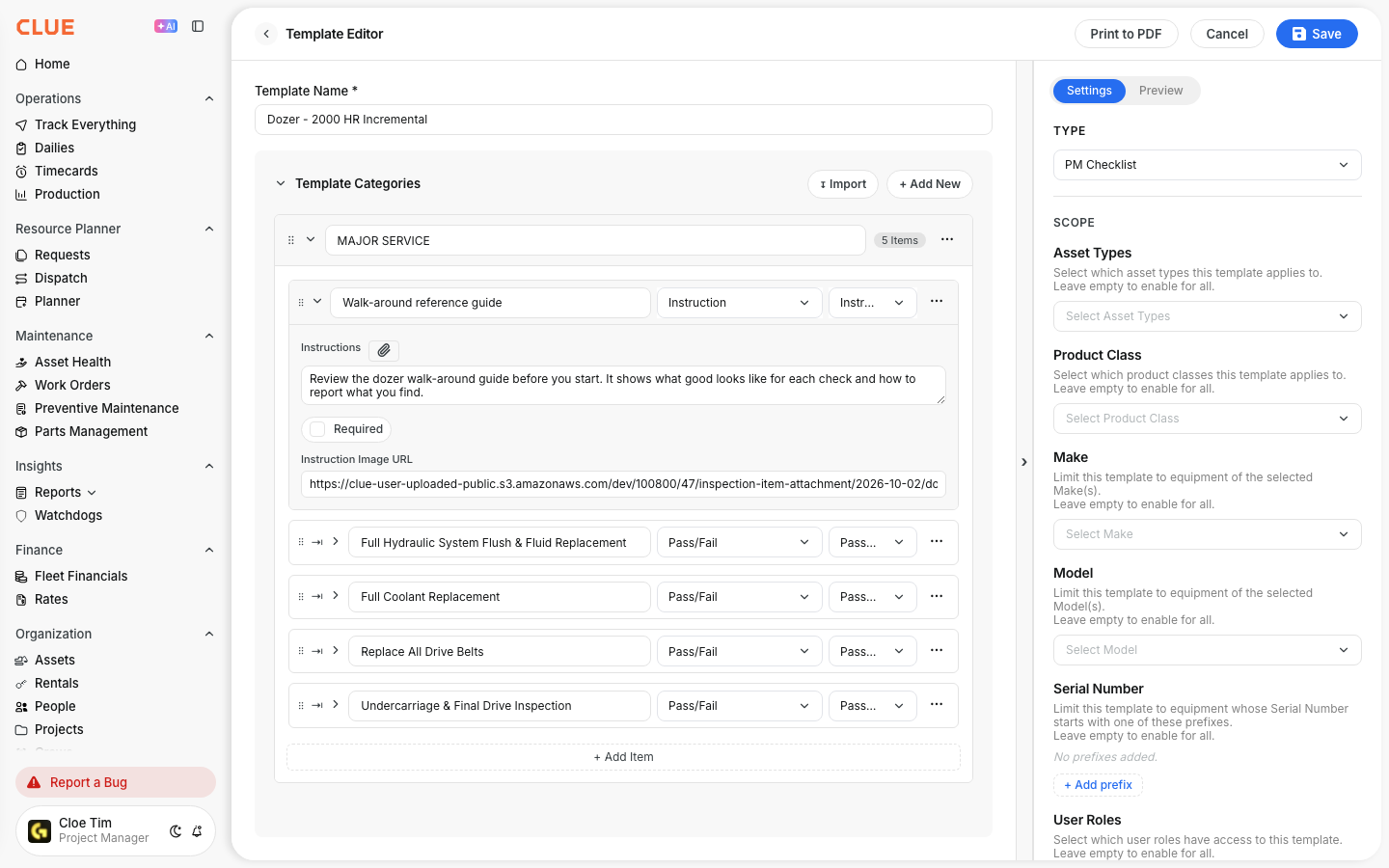This screenshot has height=868, width=1389.
Task: Click drag handle for MAJOR SERVICE category
Action: tap(291, 240)
